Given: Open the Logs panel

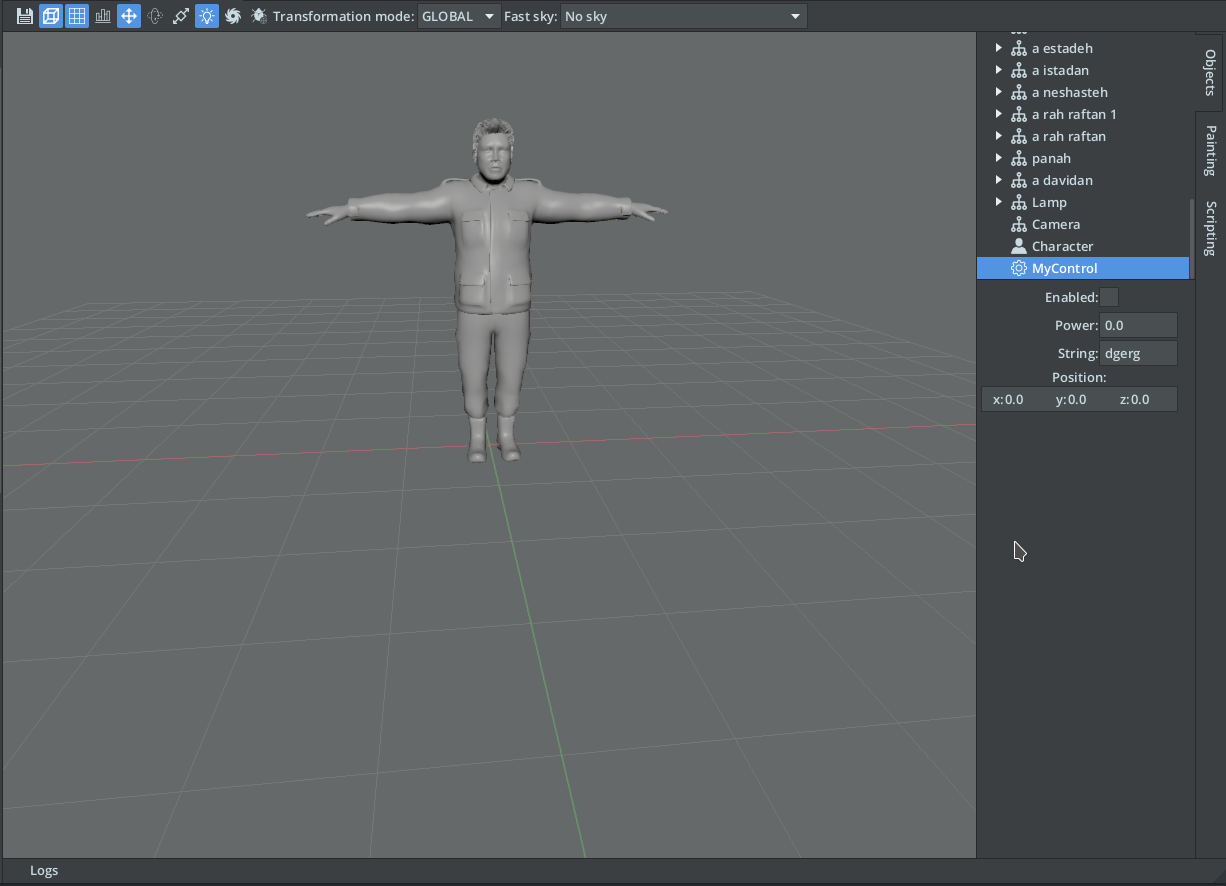Looking at the screenshot, I should (x=44, y=870).
